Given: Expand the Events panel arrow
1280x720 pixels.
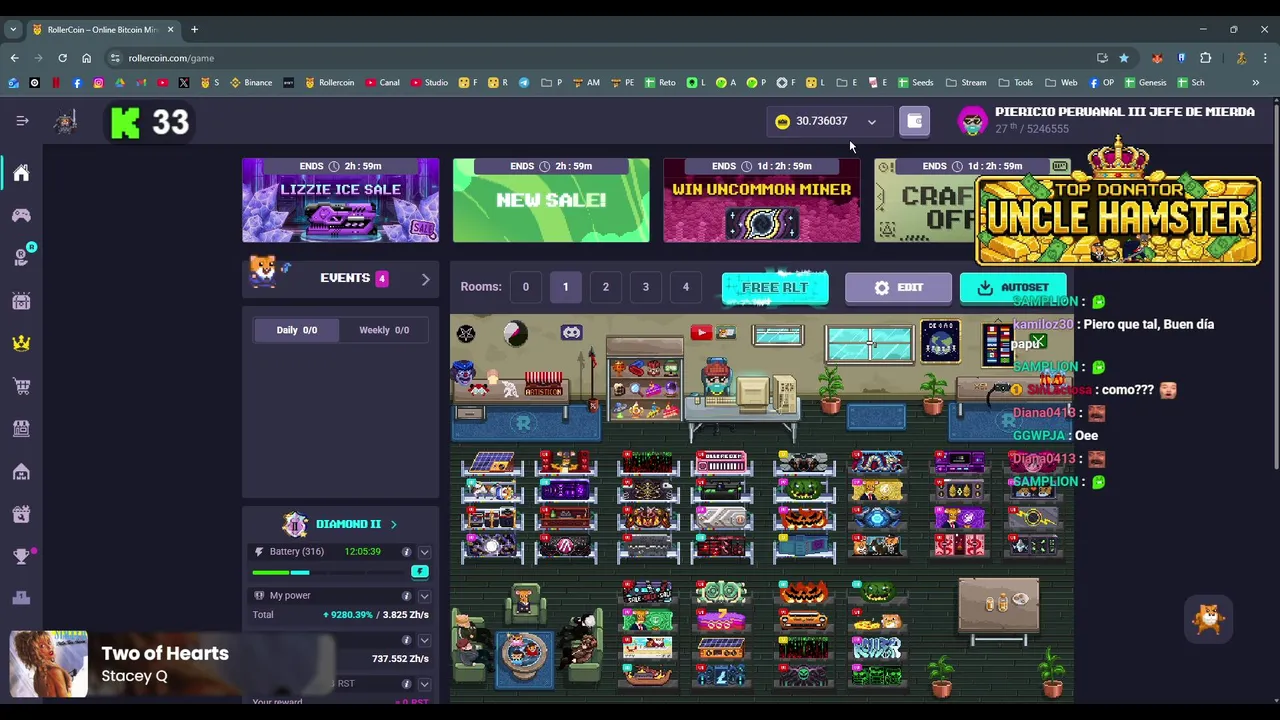Looking at the screenshot, I should click(425, 279).
